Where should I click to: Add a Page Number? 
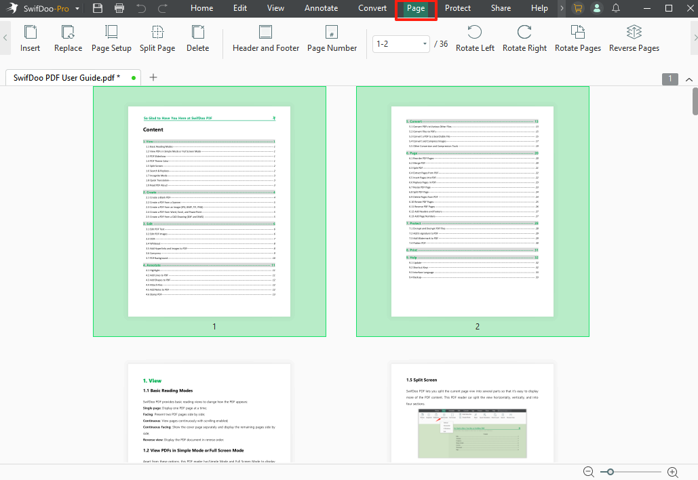332,38
